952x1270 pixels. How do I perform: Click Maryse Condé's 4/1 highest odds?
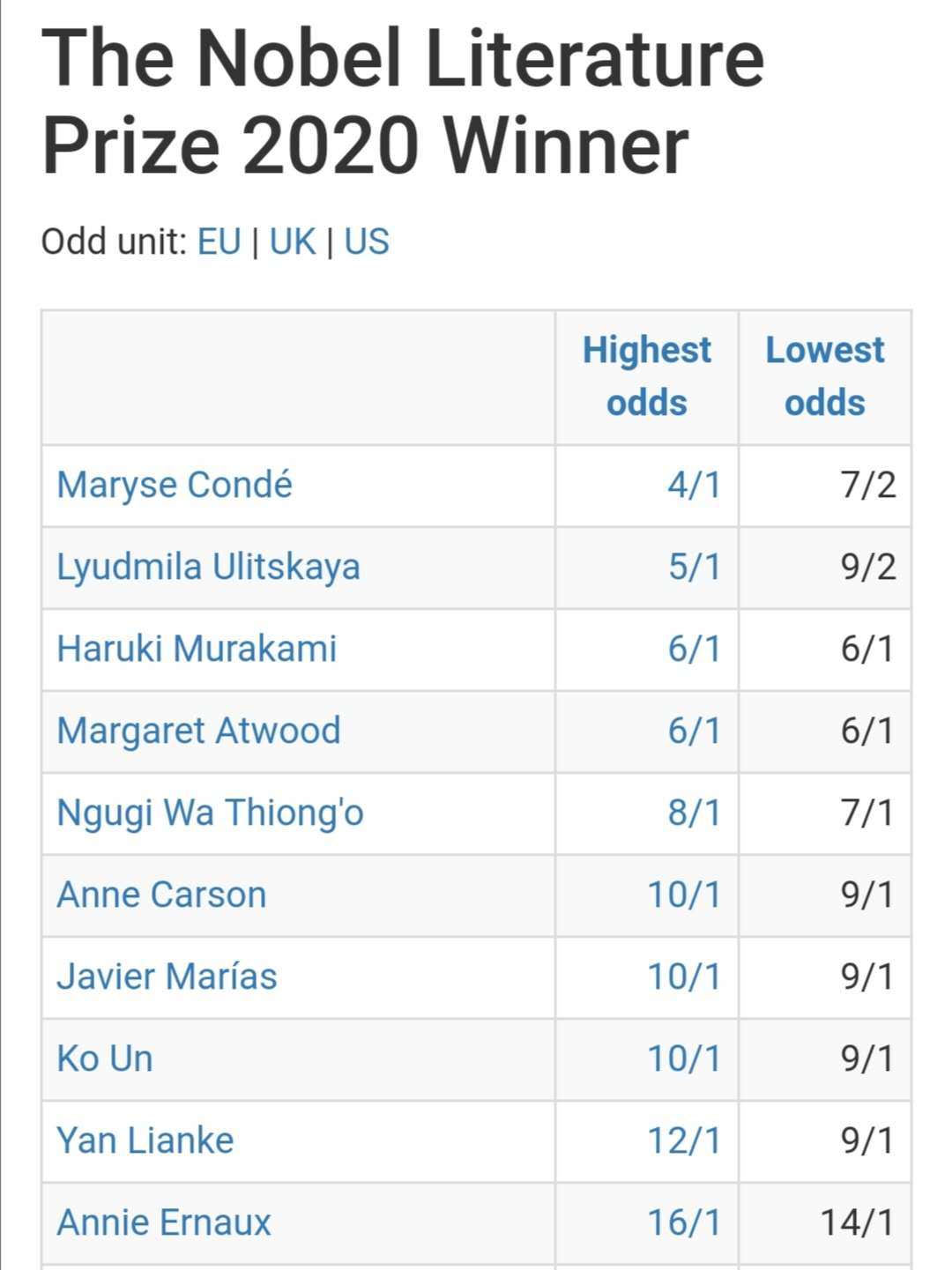point(694,486)
